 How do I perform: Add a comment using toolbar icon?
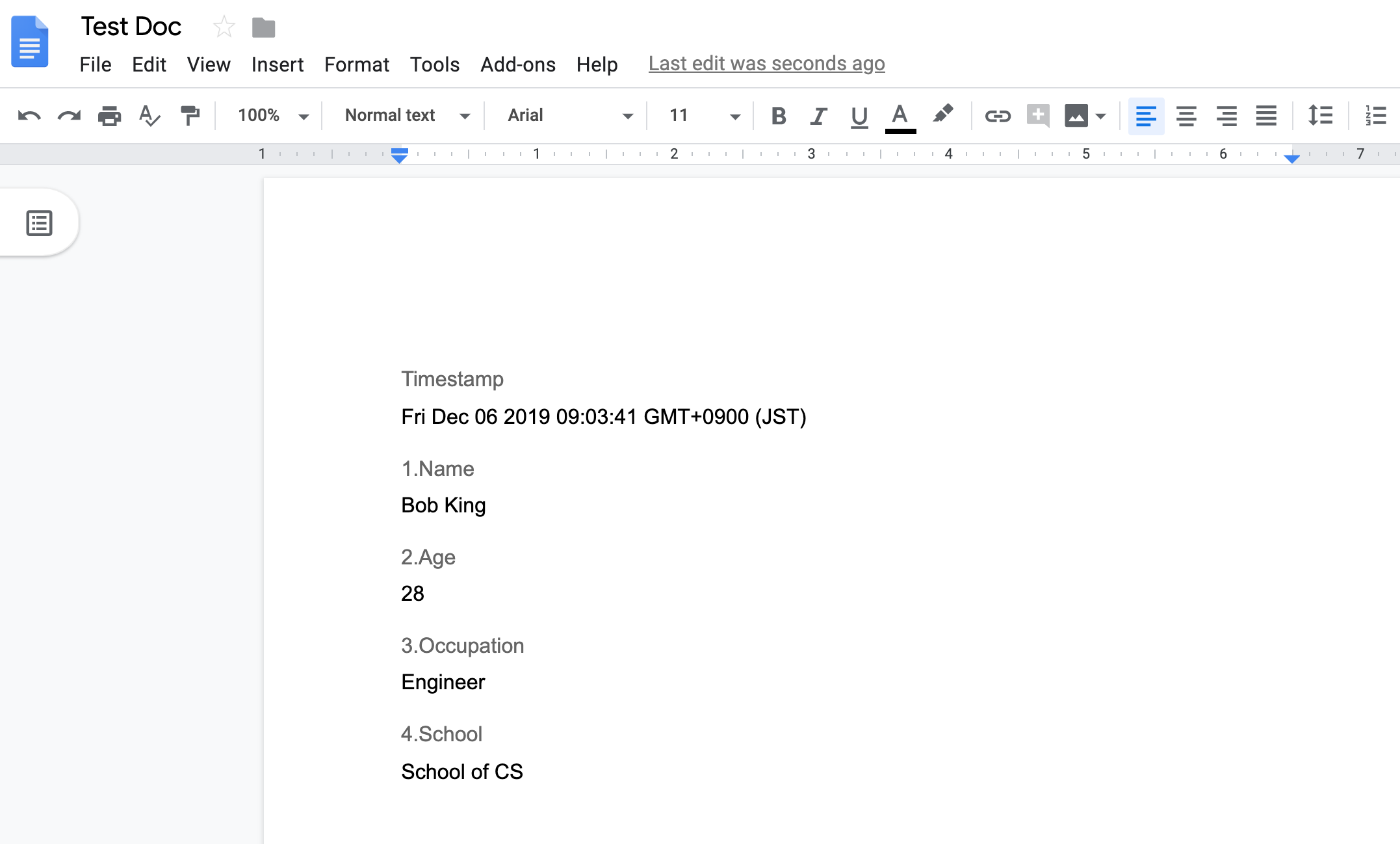[x=1038, y=116]
